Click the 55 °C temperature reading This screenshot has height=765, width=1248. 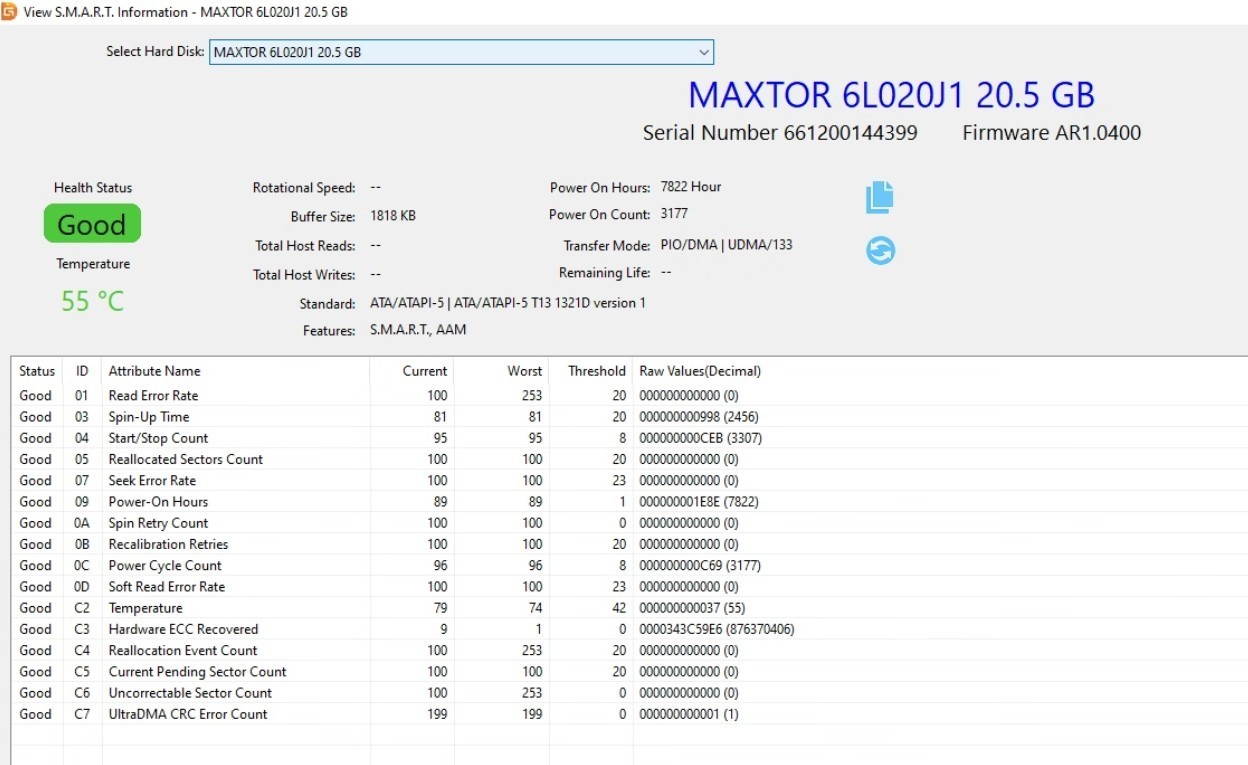(x=93, y=301)
